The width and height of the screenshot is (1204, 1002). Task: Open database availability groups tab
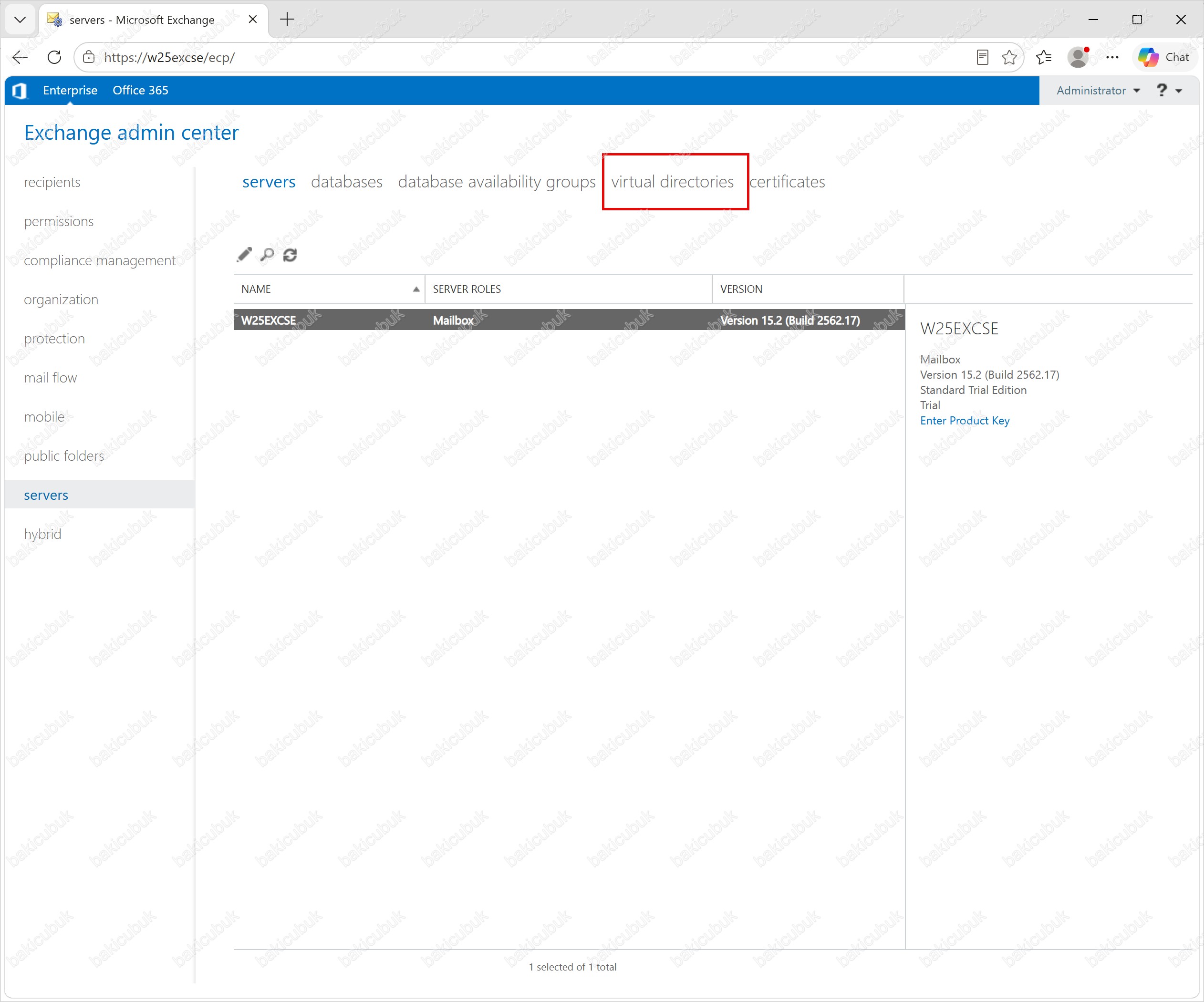pos(497,182)
